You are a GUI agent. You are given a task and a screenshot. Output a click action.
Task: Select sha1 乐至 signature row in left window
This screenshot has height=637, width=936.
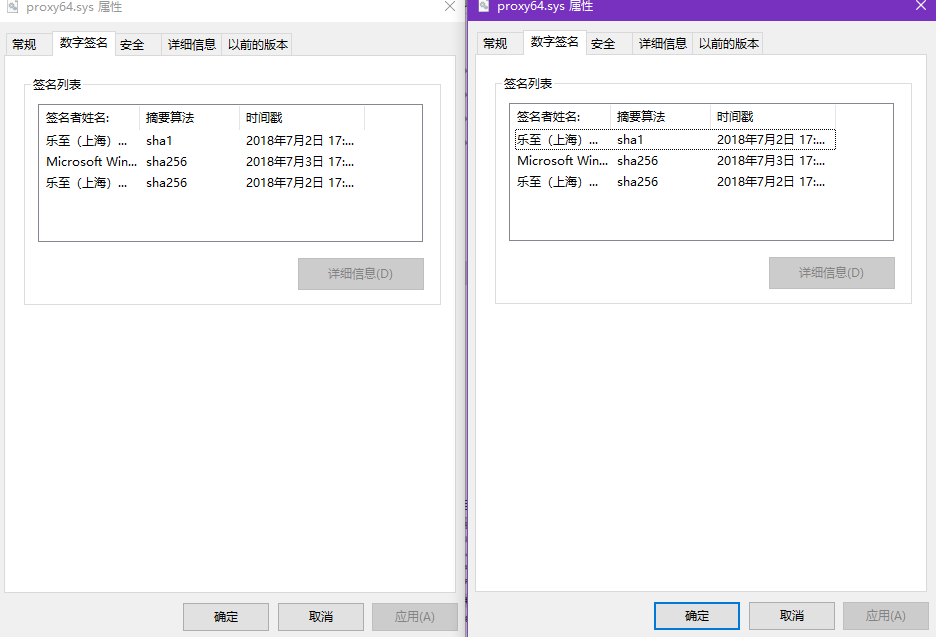tap(204, 141)
